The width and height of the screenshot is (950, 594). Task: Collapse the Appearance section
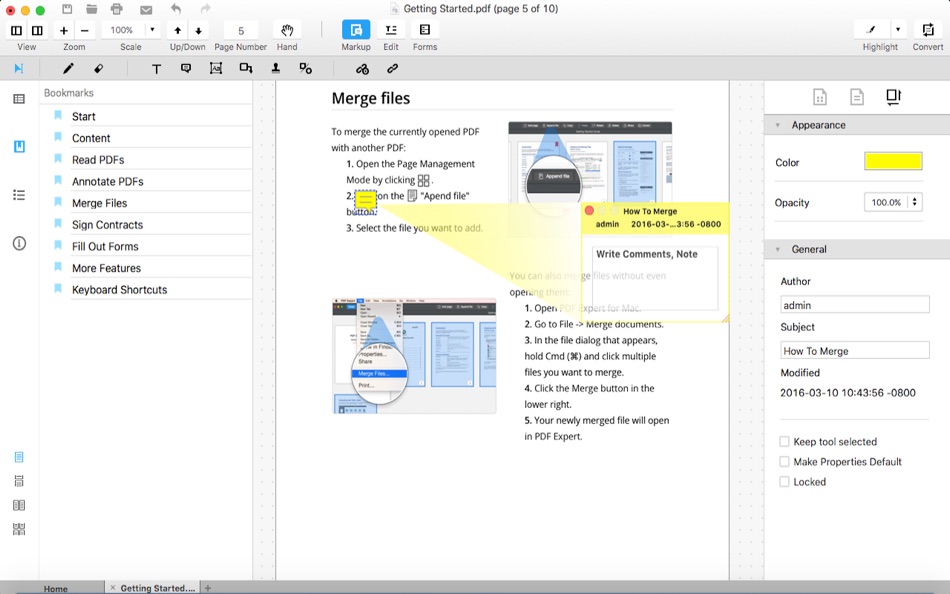[778, 125]
